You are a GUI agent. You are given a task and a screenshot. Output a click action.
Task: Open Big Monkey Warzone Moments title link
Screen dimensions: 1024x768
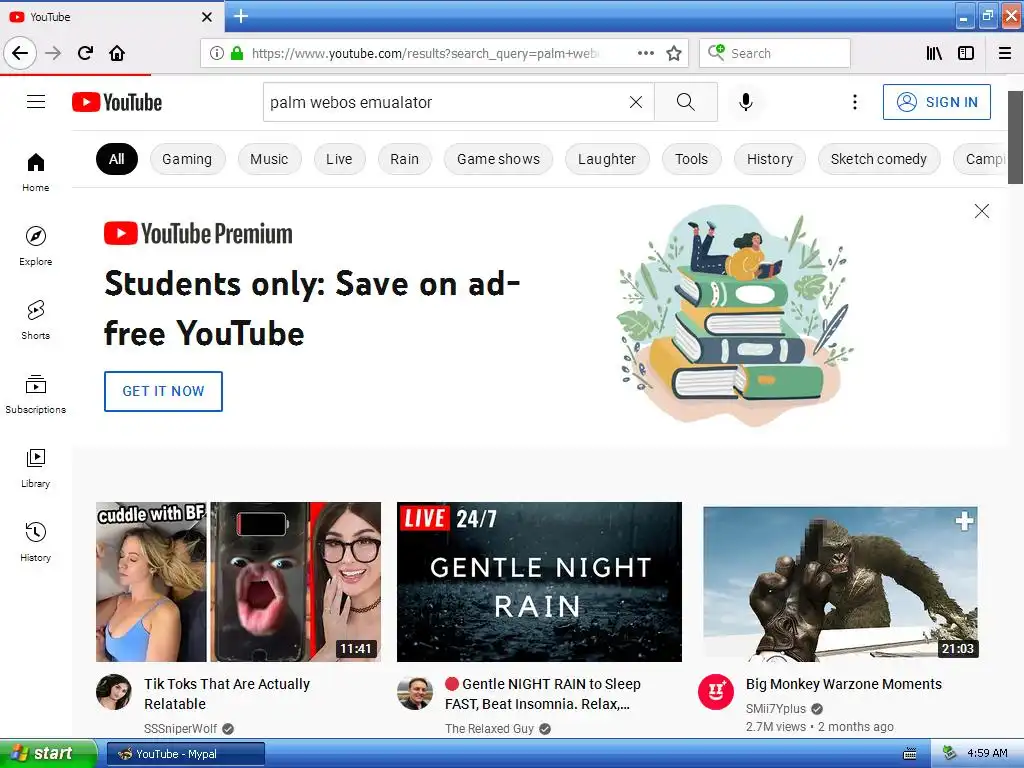click(x=844, y=684)
